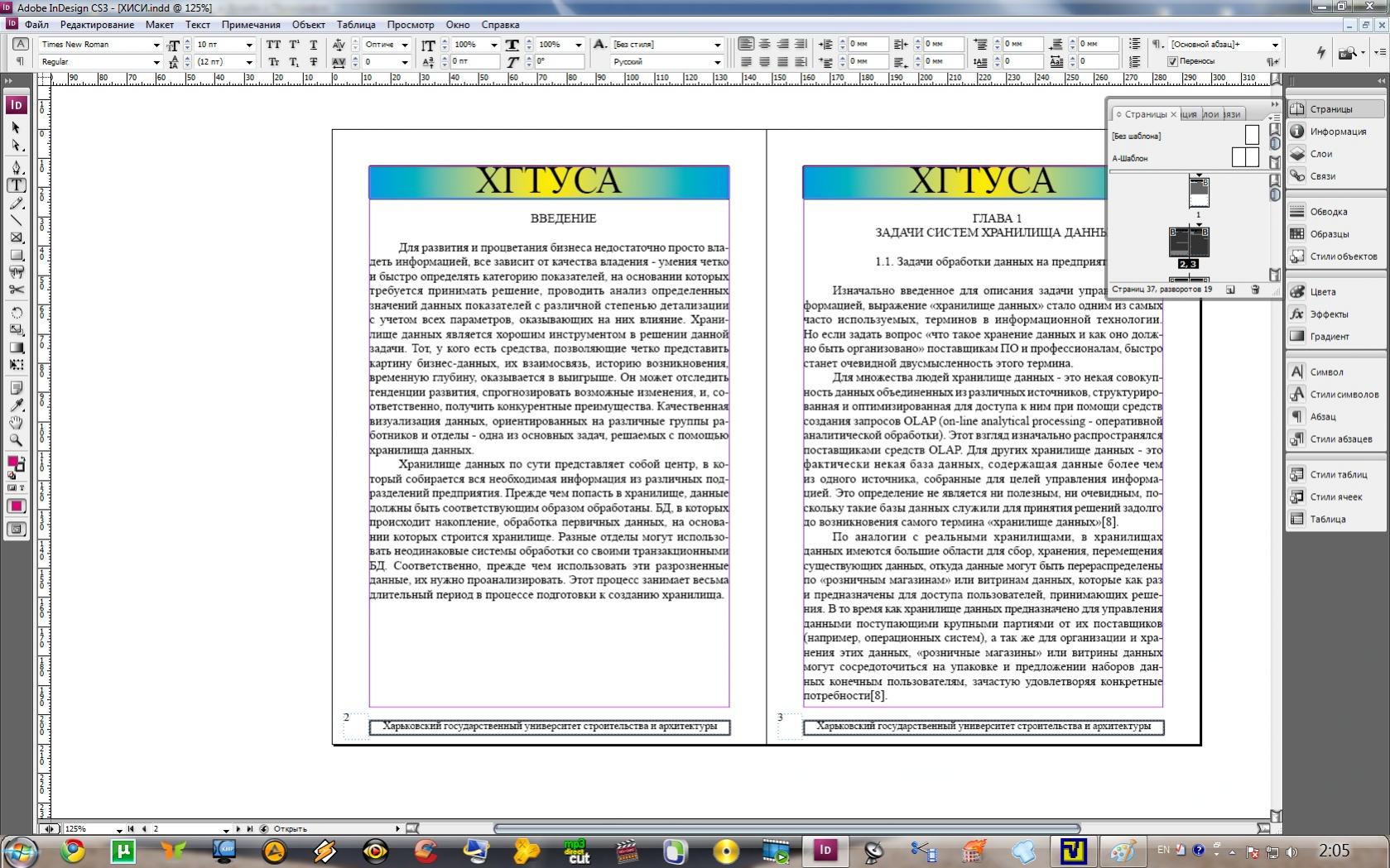
Task: Open Chrome from the Windows taskbar
Action: [73, 850]
